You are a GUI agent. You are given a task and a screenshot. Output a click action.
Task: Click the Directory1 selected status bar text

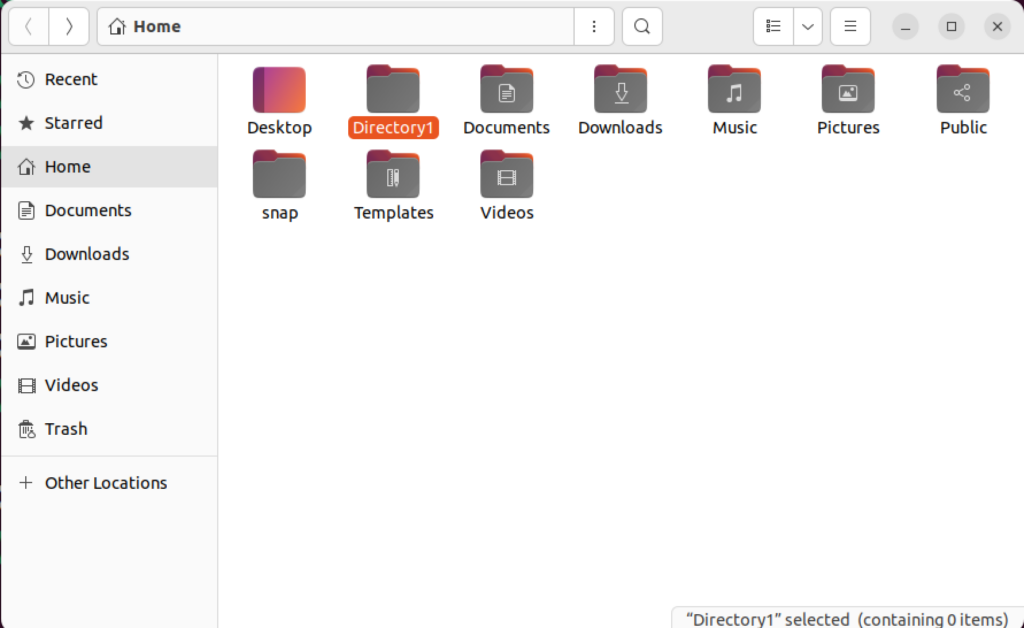point(845,618)
